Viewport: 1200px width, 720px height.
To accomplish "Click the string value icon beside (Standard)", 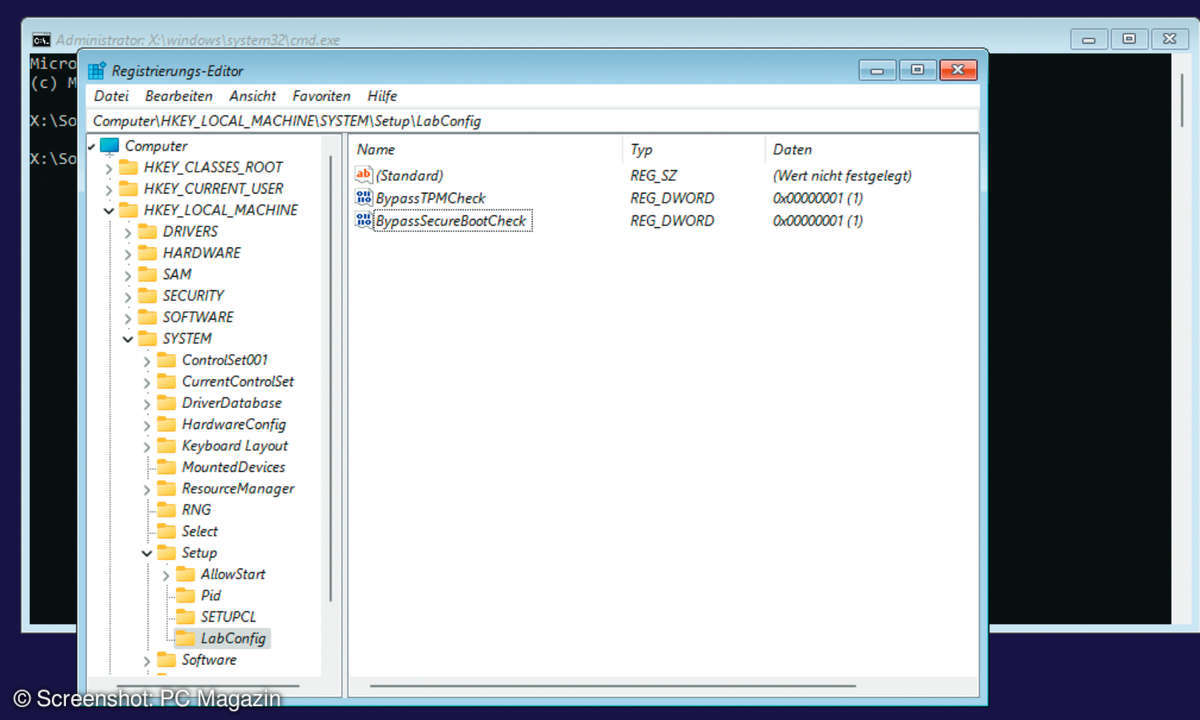I will (364, 175).
